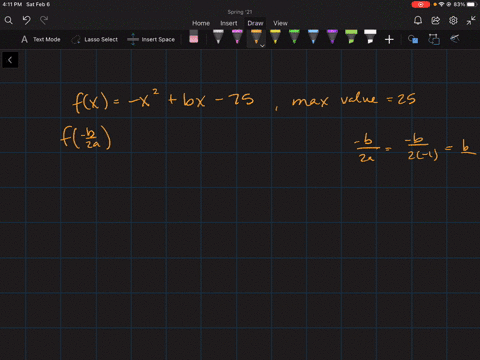Pick the yellow pen
Screen dimensions: 480x360
tap(275, 37)
